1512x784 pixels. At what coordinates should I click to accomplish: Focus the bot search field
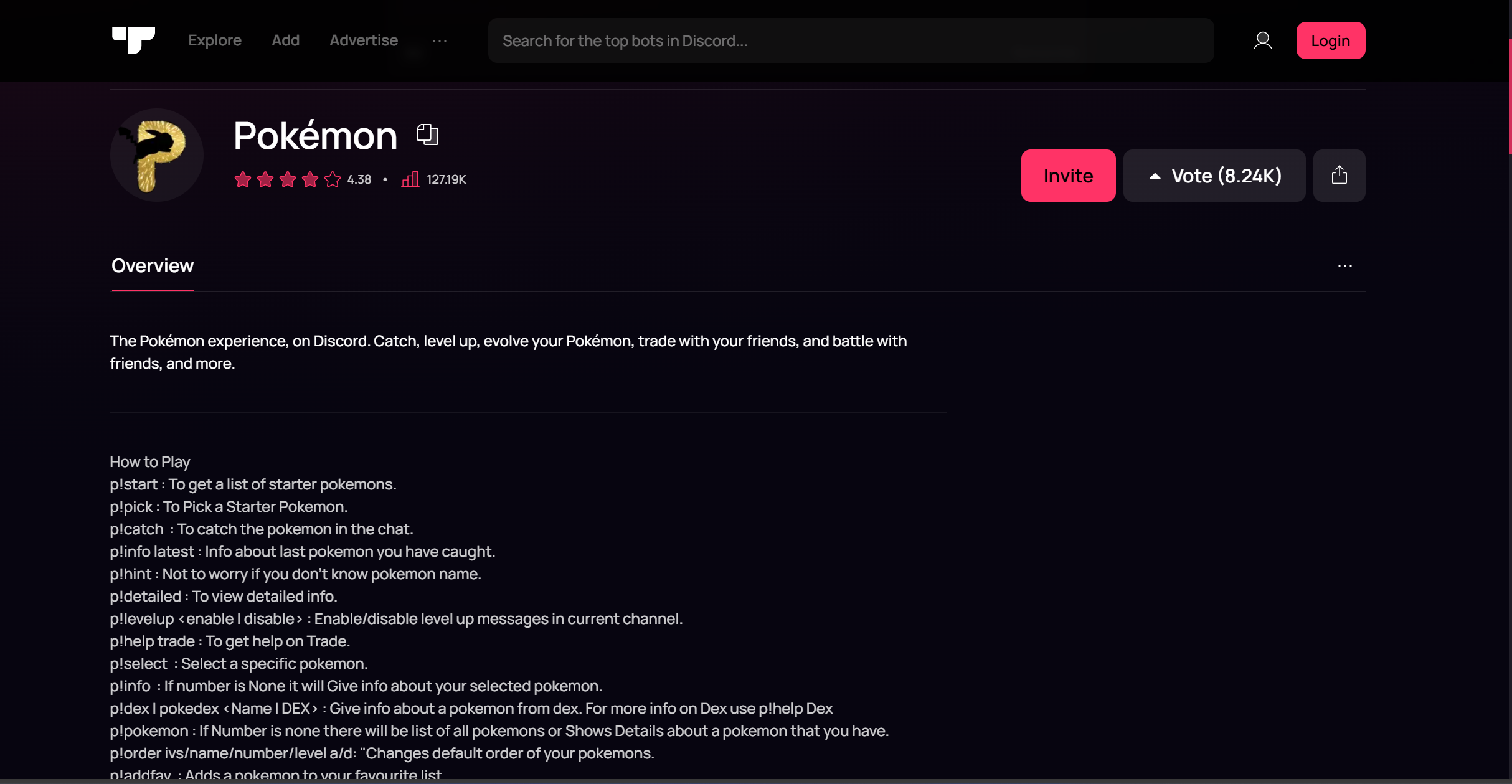[851, 40]
